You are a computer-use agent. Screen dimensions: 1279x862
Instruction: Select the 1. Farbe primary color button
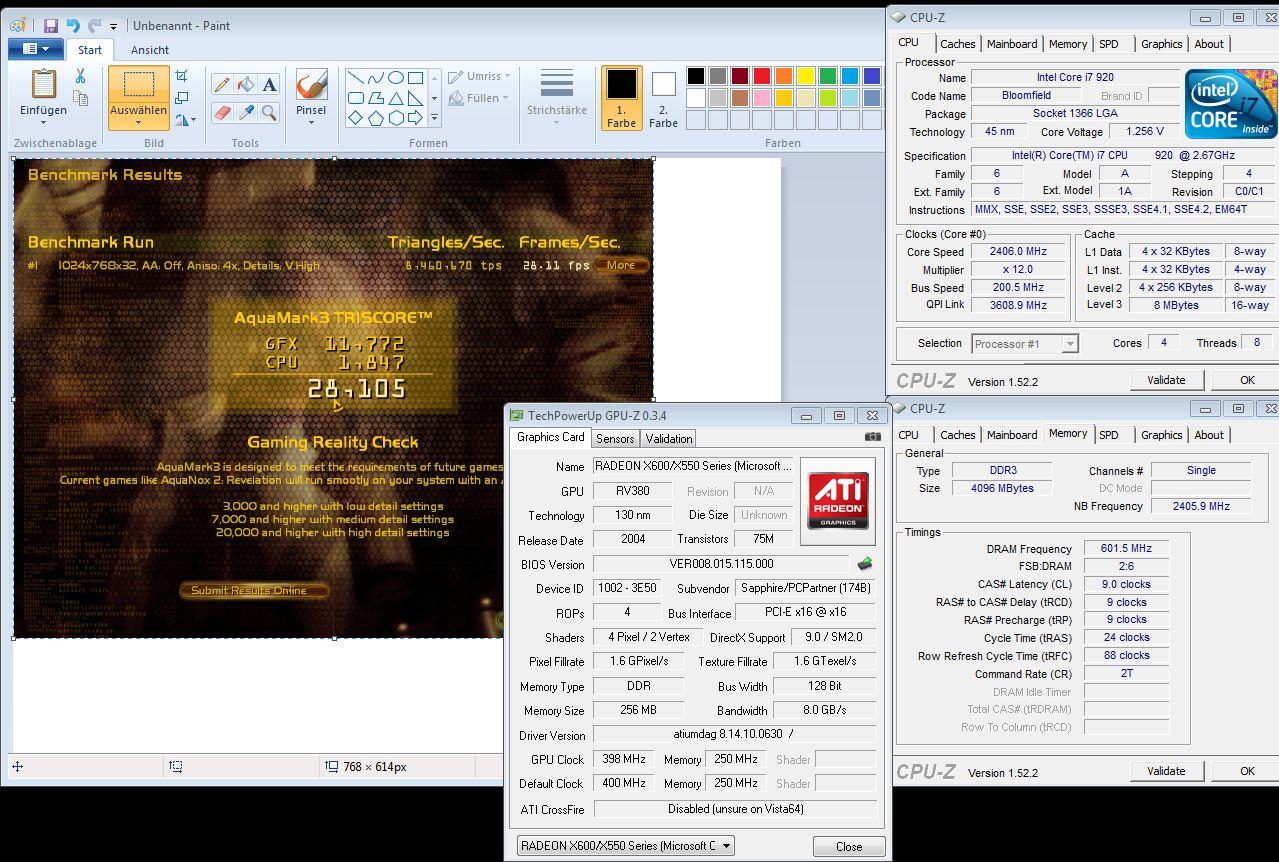pos(621,98)
